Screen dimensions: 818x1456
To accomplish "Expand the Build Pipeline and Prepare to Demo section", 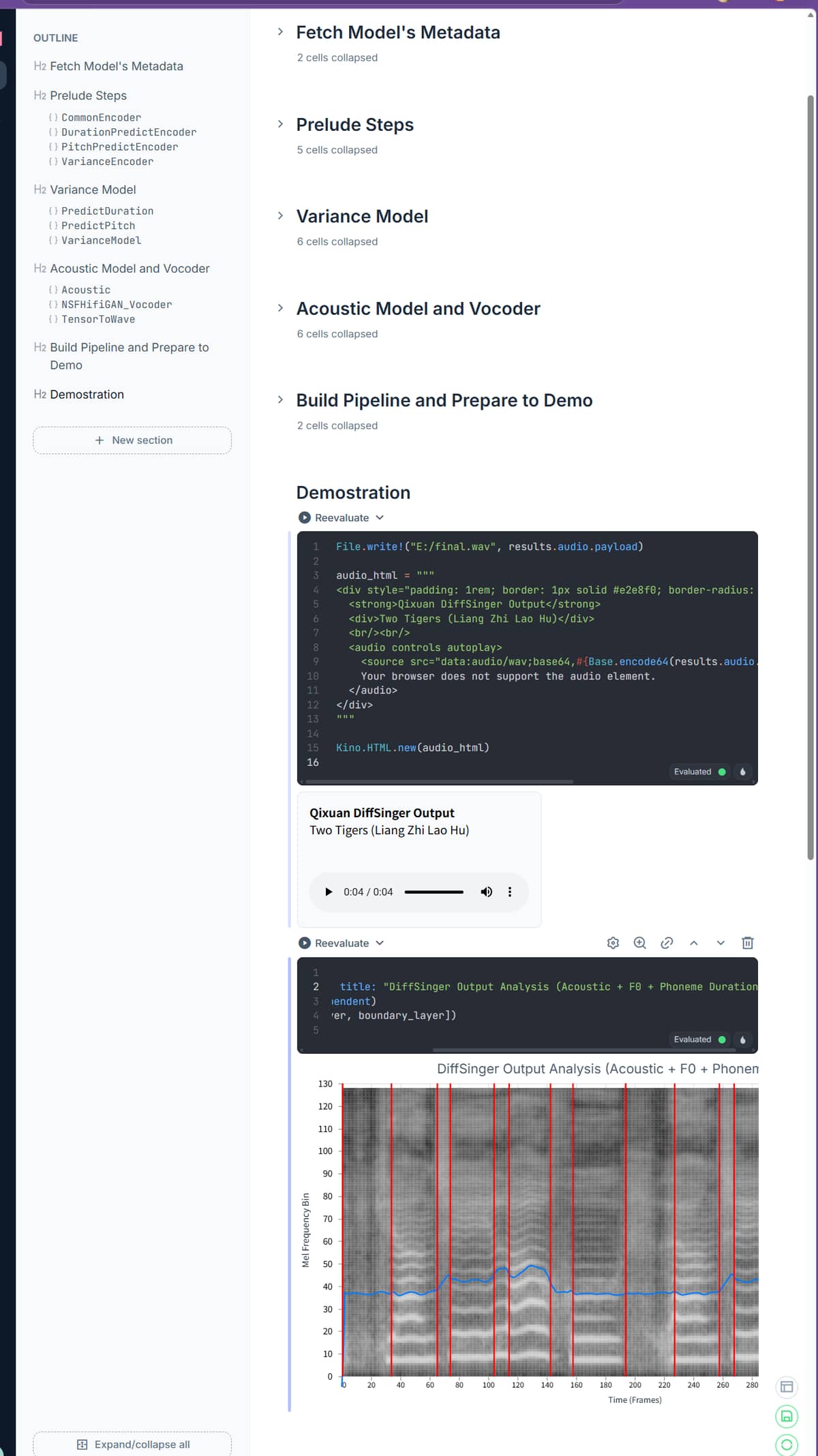I will pyautogui.click(x=280, y=400).
